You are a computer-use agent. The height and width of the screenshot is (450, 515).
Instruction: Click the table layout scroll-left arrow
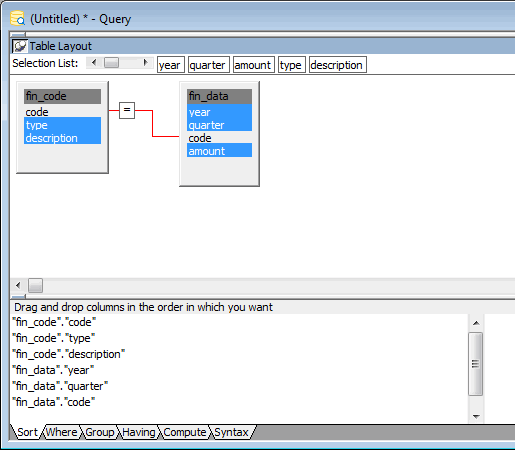coord(18,286)
